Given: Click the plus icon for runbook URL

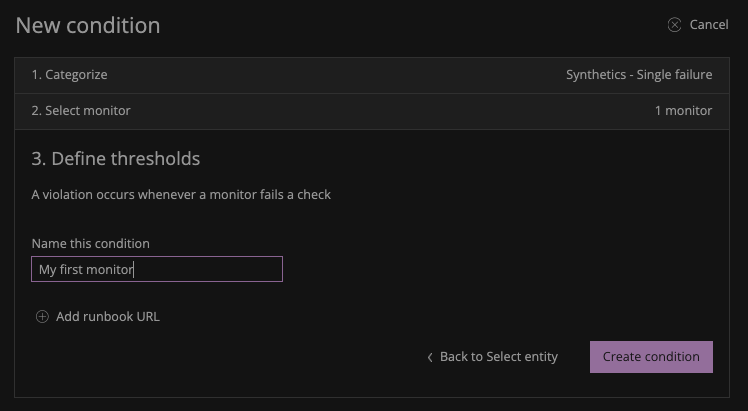Looking at the screenshot, I should [x=42, y=317].
